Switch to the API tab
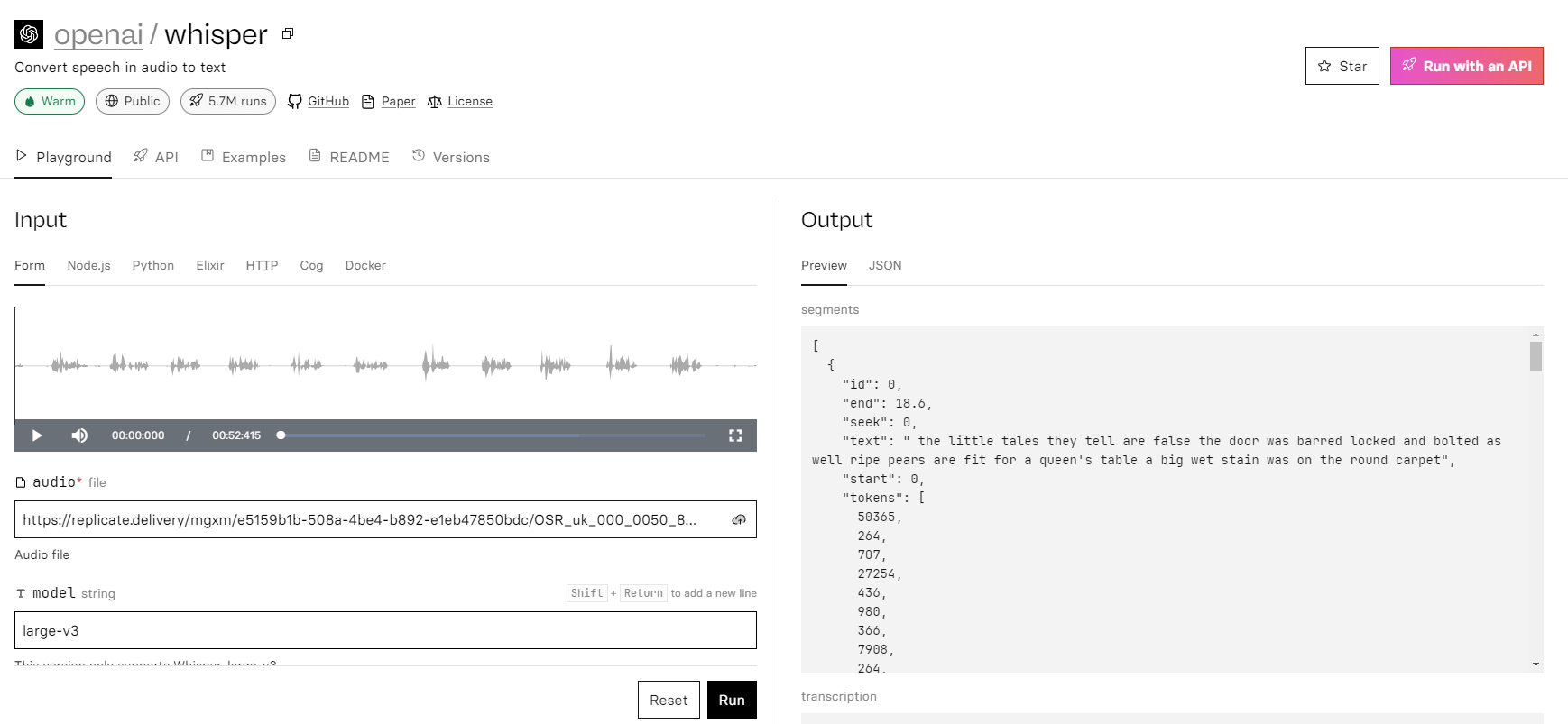Image resolution: width=1568 pixels, height=724 pixels. pyautogui.click(x=156, y=157)
